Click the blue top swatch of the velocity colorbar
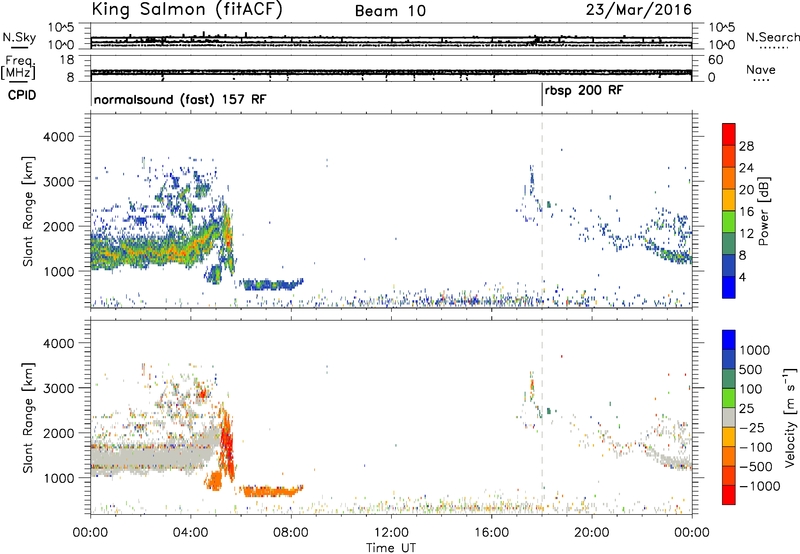 coord(729,340)
